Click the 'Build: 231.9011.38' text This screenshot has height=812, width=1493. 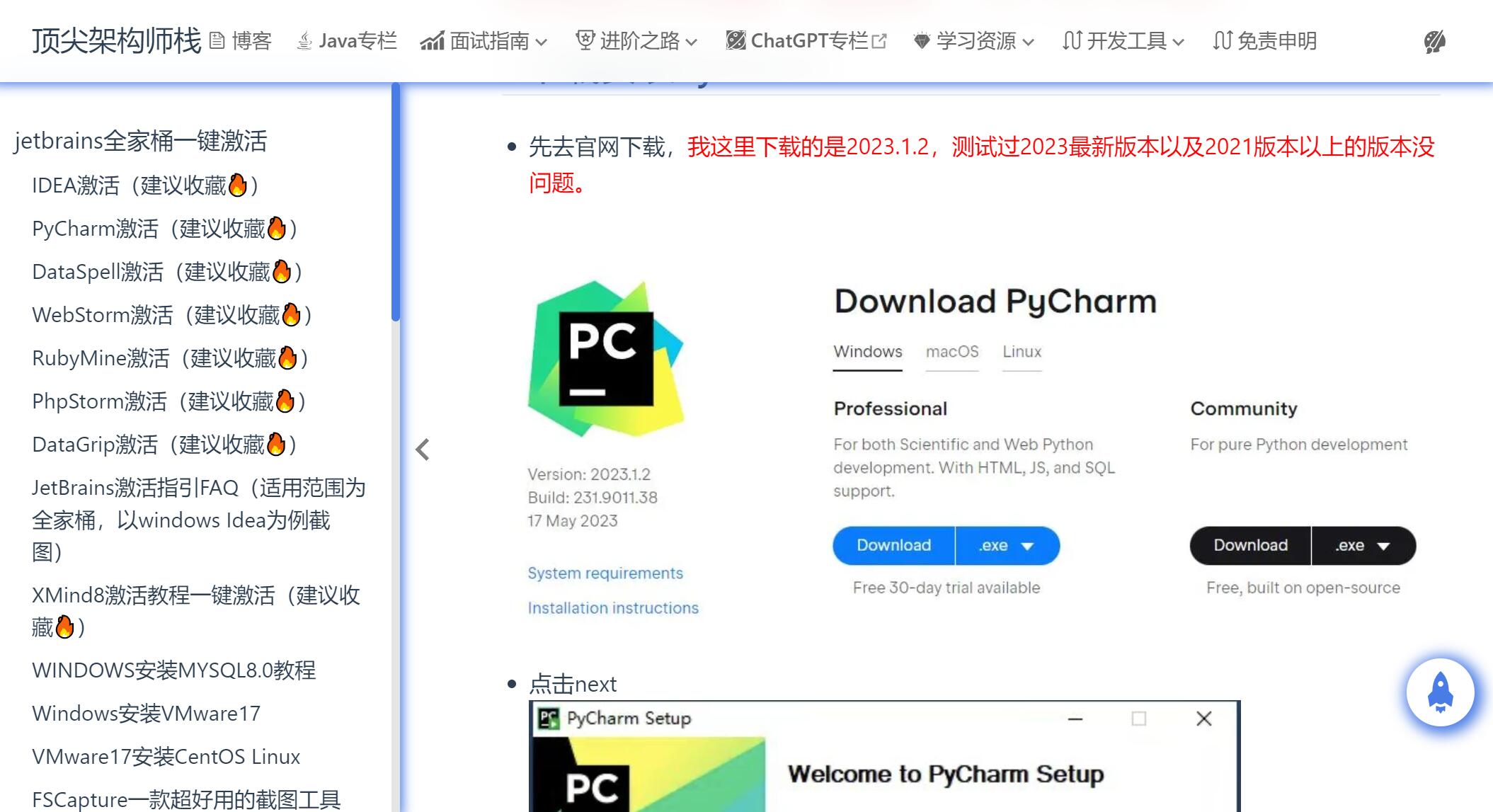coord(593,498)
